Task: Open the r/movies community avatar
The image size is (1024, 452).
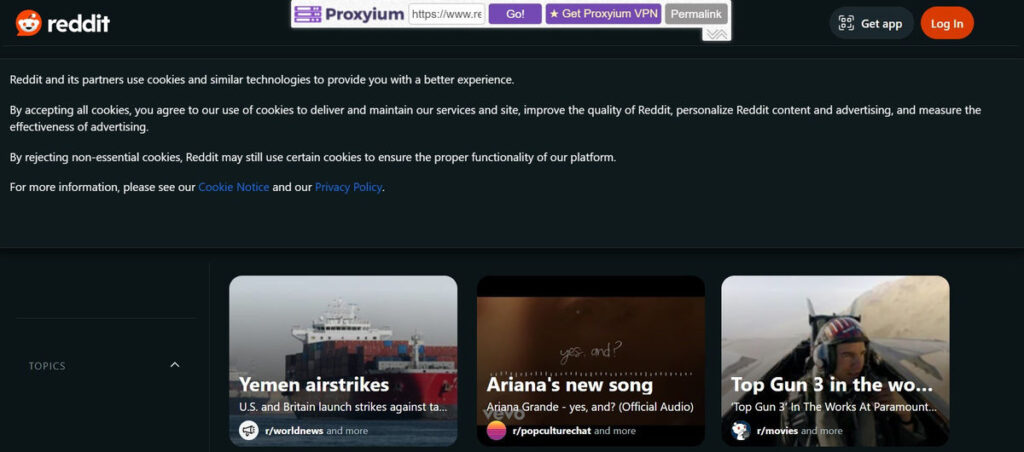Action: point(741,430)
